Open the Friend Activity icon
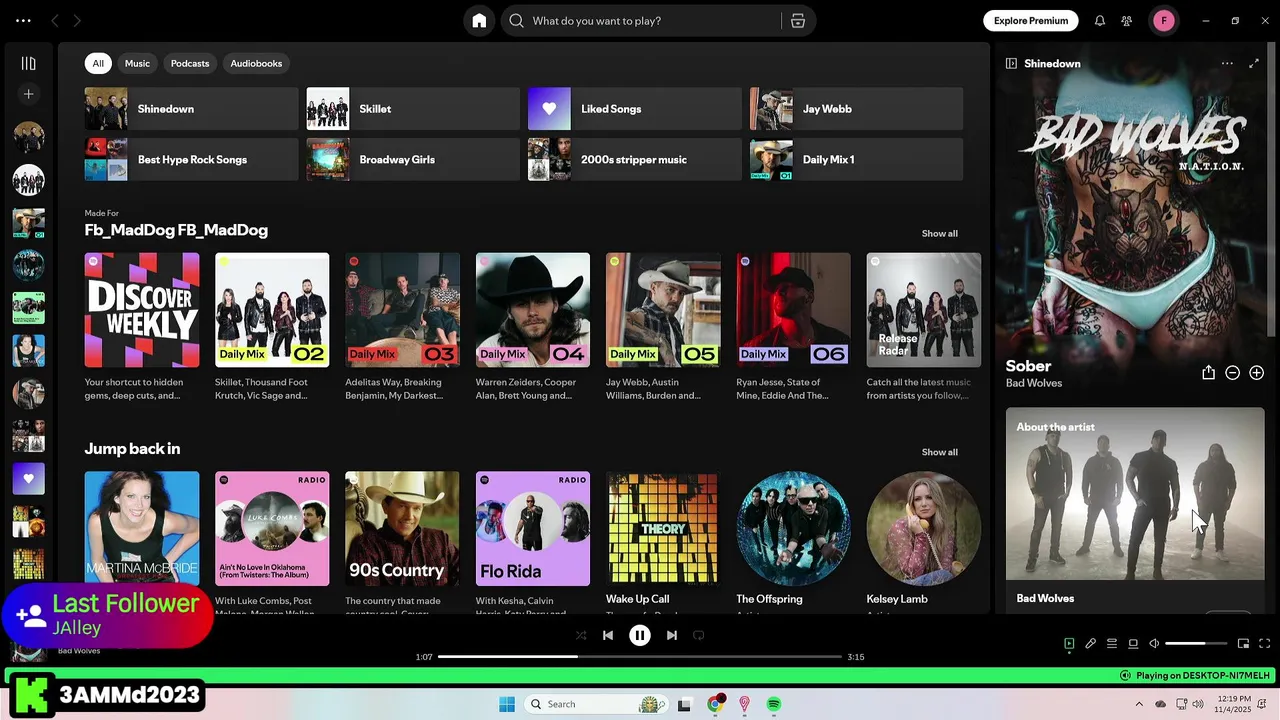The image size is (1280, 720). click(x=1127, y=21)
